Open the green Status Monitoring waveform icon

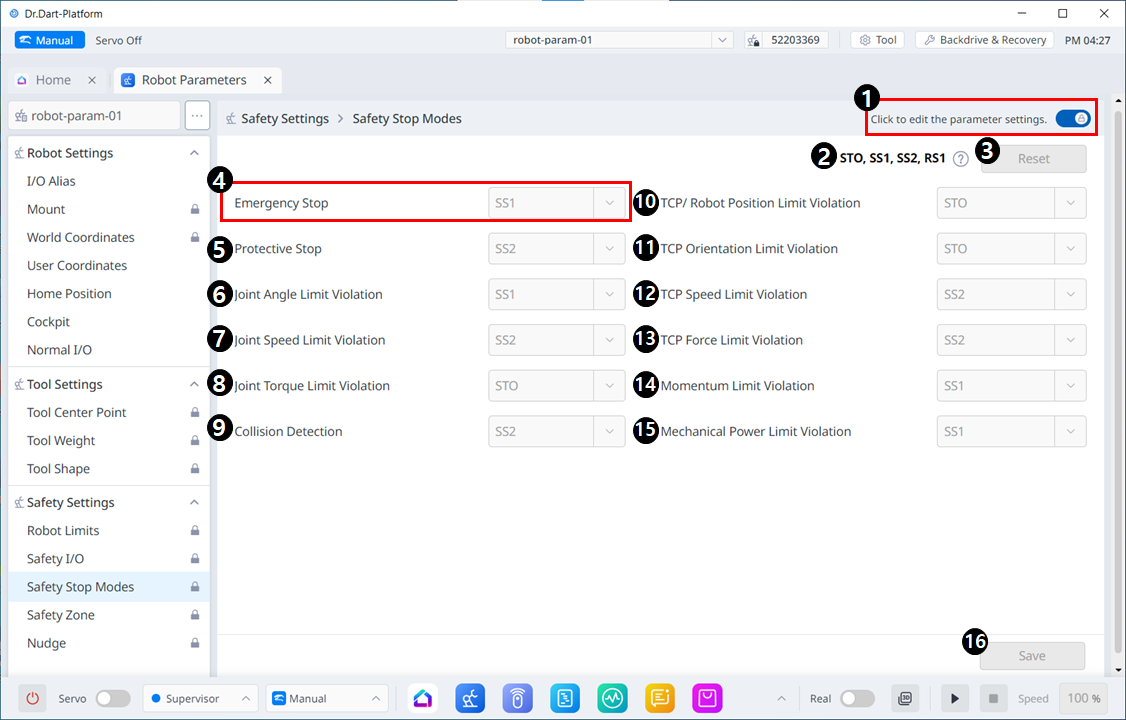click(x=613, y=698)
